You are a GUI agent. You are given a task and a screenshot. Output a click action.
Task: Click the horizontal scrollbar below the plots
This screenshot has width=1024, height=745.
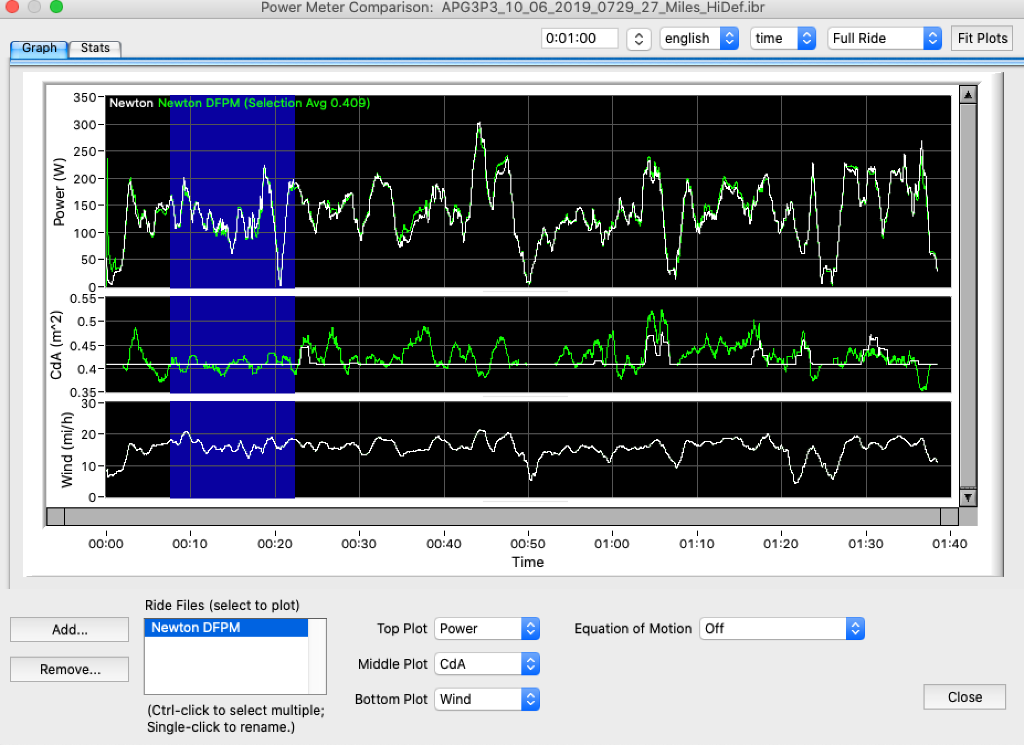point(502,516)
